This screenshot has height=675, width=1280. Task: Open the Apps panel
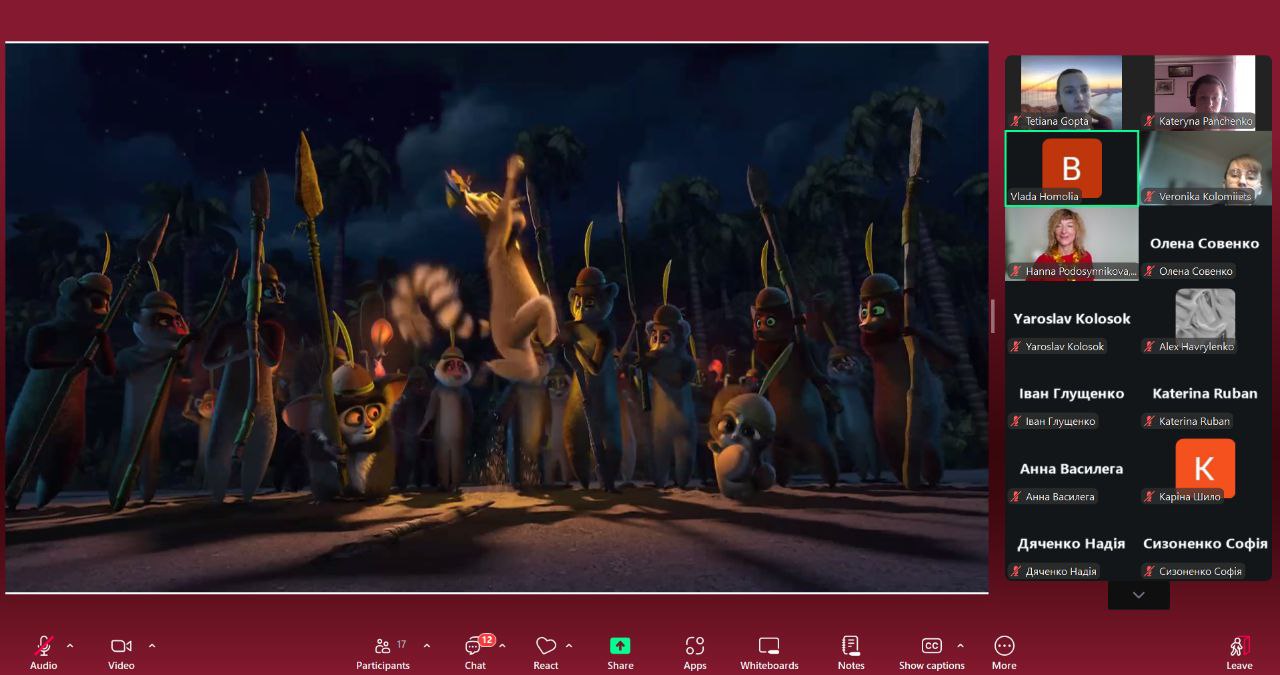pos(695,652)
